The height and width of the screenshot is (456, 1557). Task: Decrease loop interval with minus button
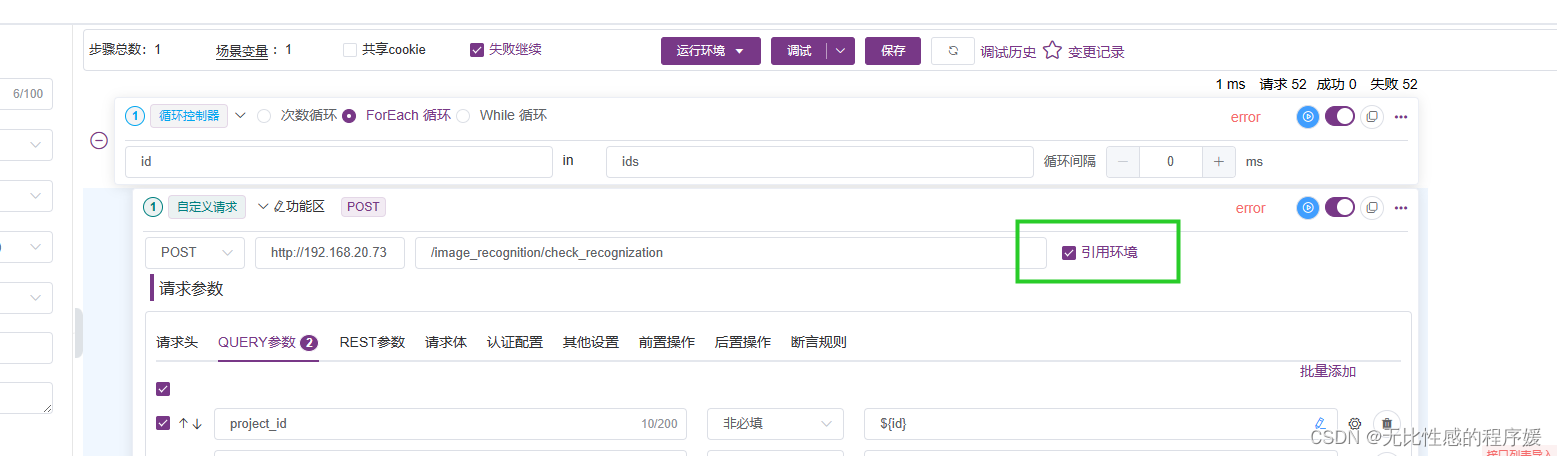1123,161
